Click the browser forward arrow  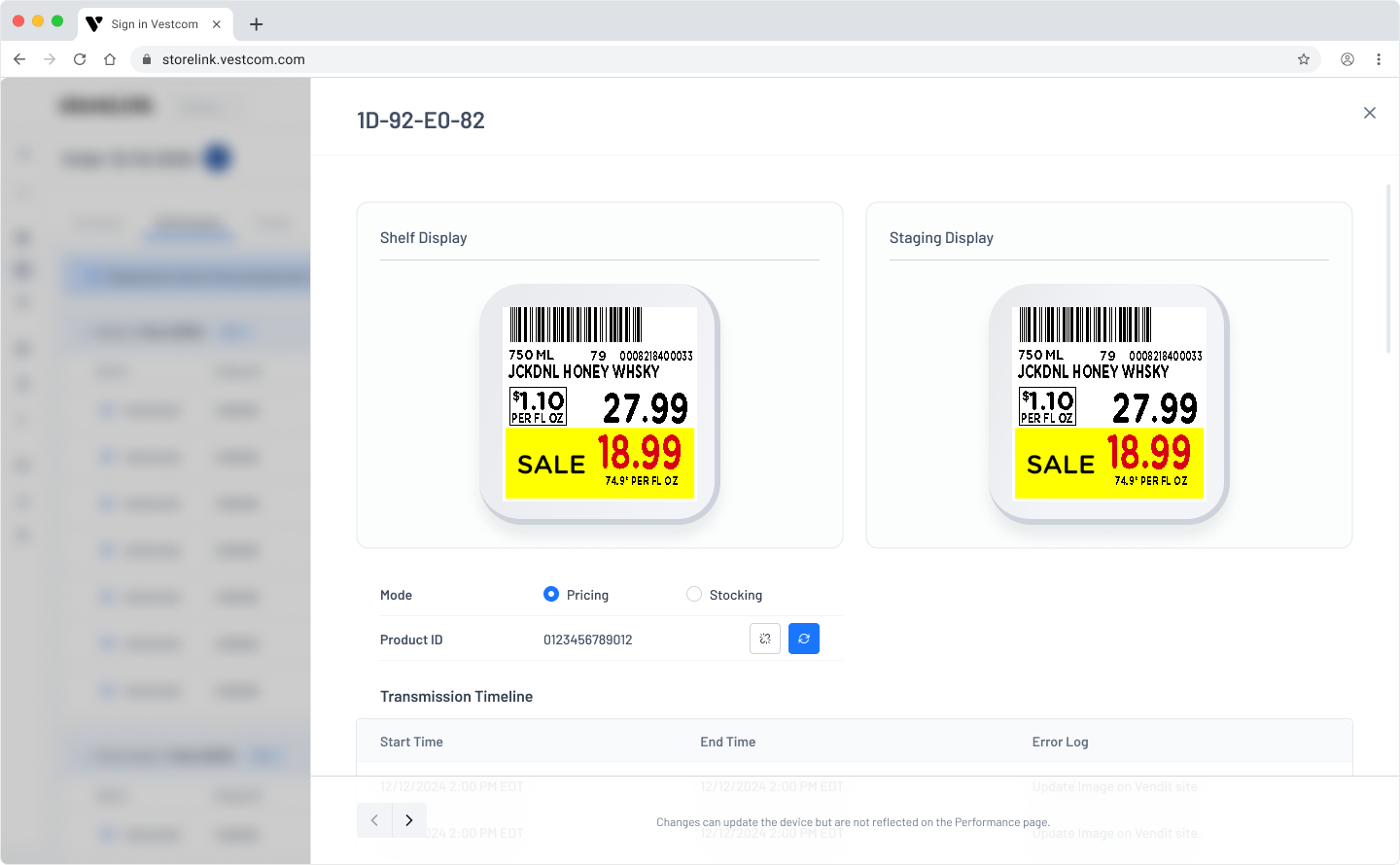coord(50,59)
